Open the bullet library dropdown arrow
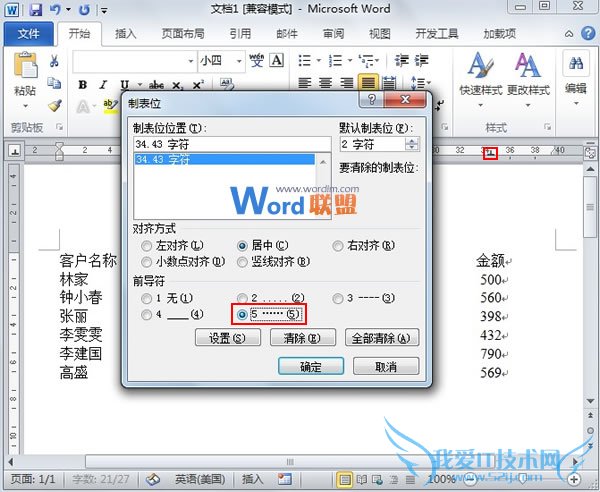Viewport: 600px width, 492px height. (x=318, y=60)
